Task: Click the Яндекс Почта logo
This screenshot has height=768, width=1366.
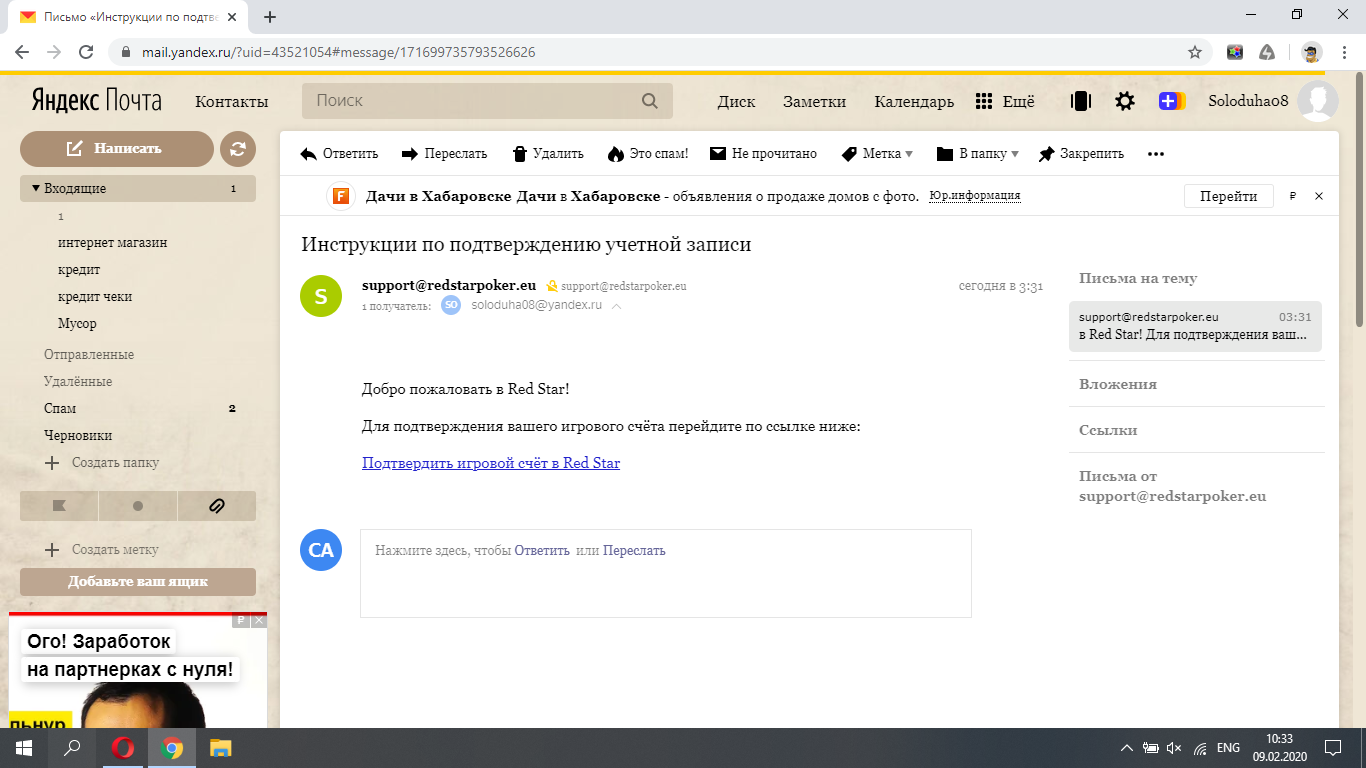Action: point(97,101)
